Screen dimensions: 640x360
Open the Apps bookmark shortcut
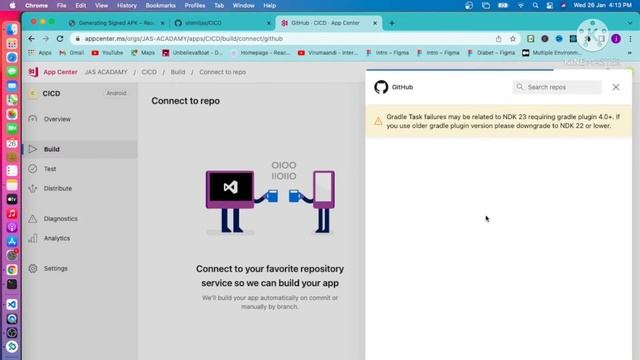click(40, 53)
